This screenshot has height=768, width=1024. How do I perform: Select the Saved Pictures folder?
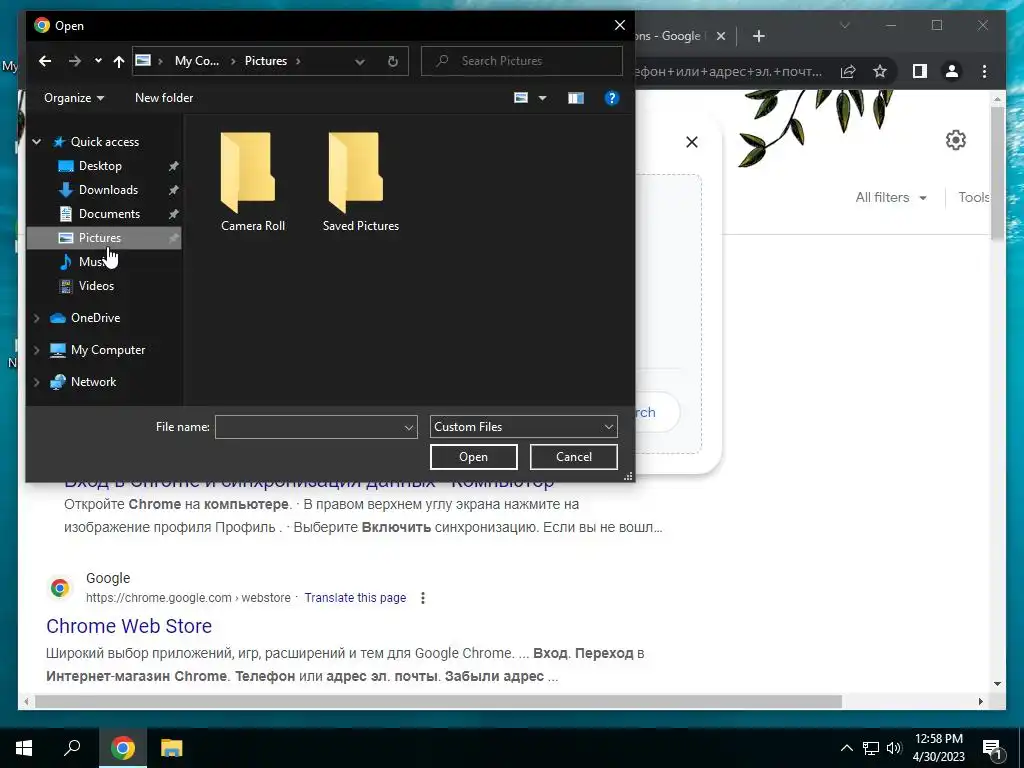point(360,182)
